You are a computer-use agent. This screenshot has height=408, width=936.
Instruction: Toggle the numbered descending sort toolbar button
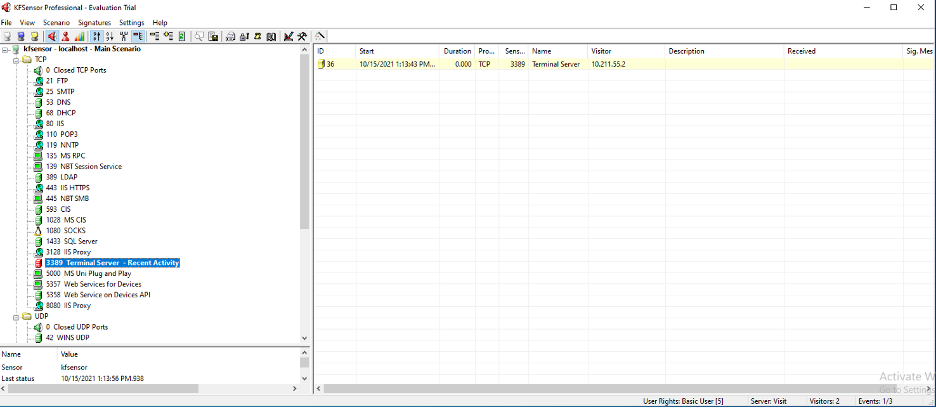coord(110,36)
